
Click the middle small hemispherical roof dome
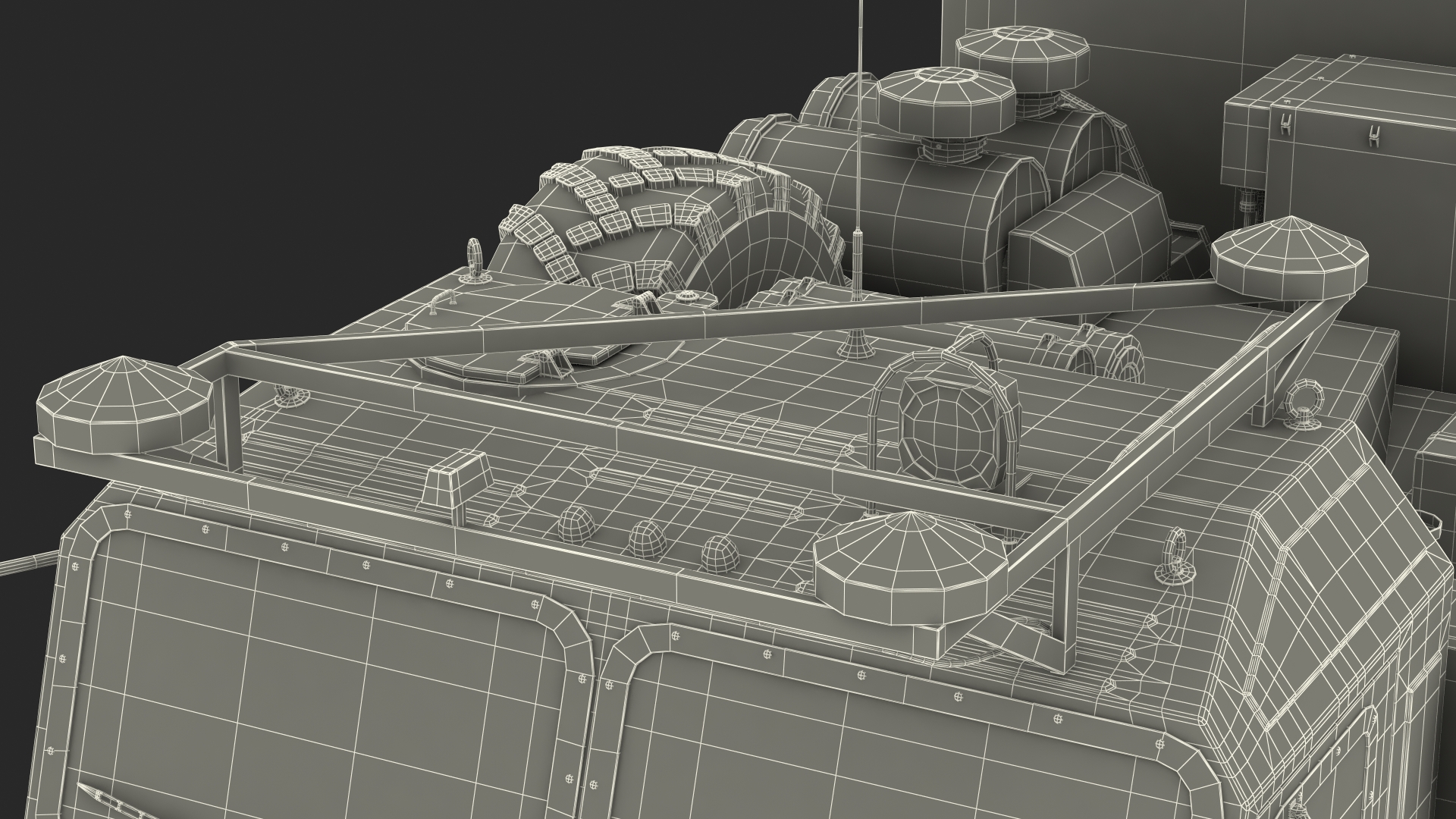(x=646, y=538)
